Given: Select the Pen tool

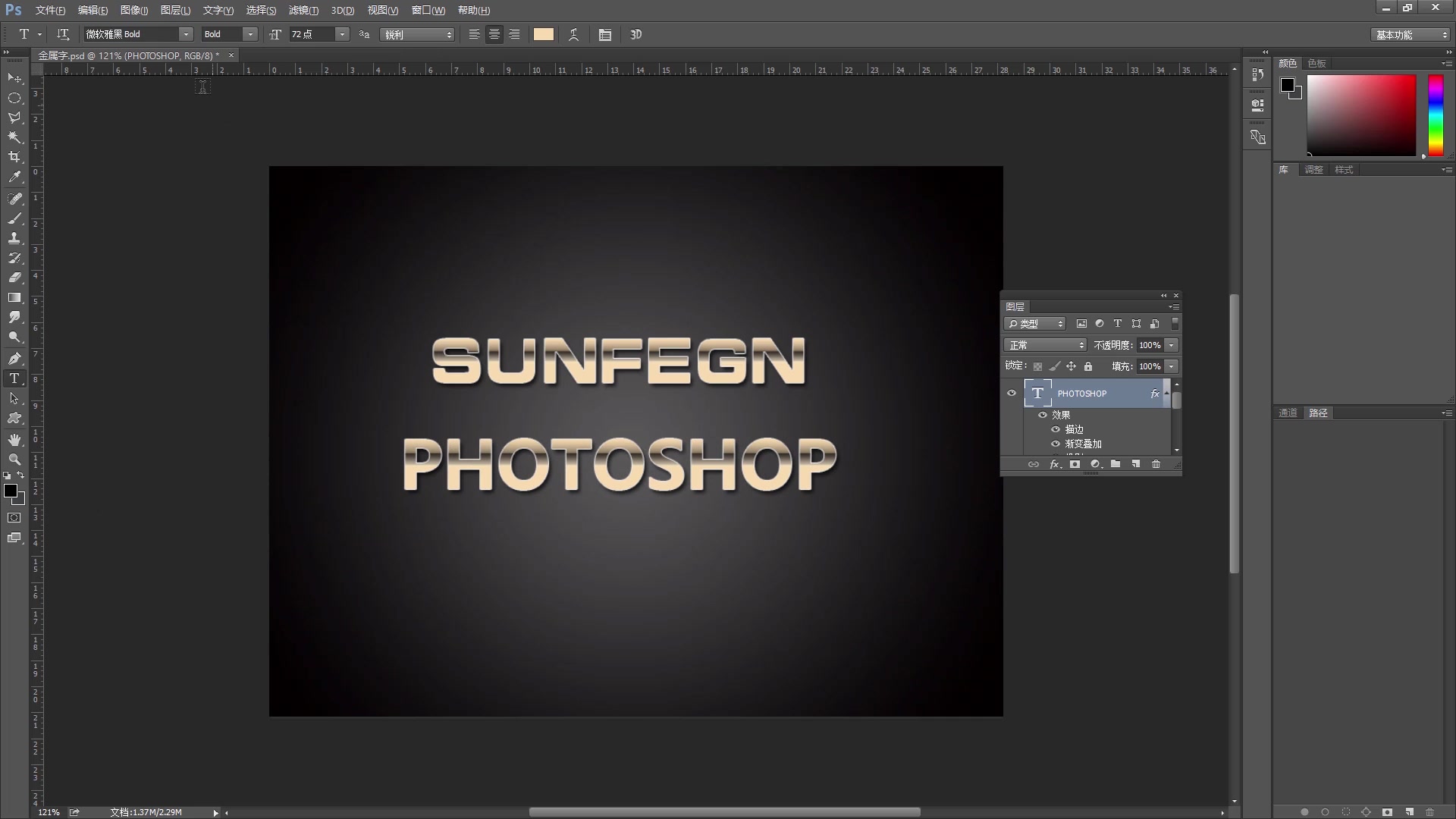Looking at the screenshot, I should click(14, 358).
